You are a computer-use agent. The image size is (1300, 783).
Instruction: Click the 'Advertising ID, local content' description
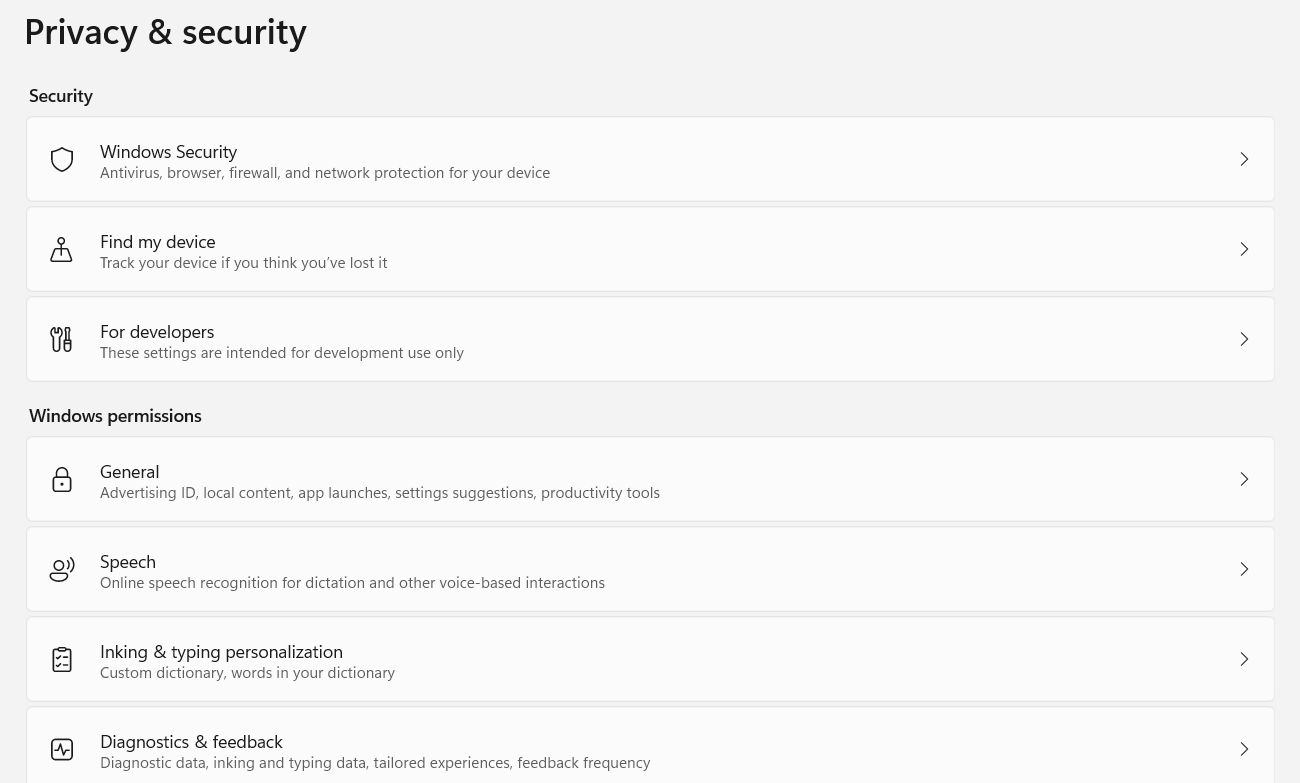click(380, 493)
